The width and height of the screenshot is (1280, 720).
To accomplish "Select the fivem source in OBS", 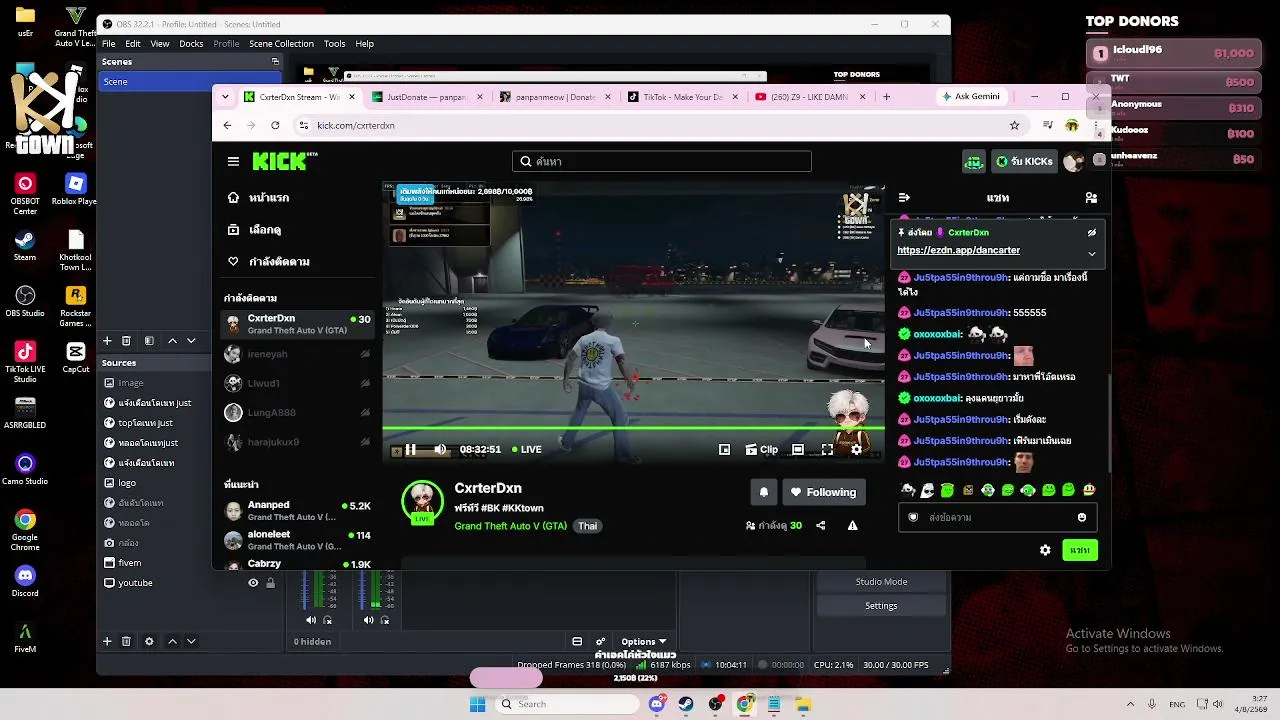I will tap(190, 563).
